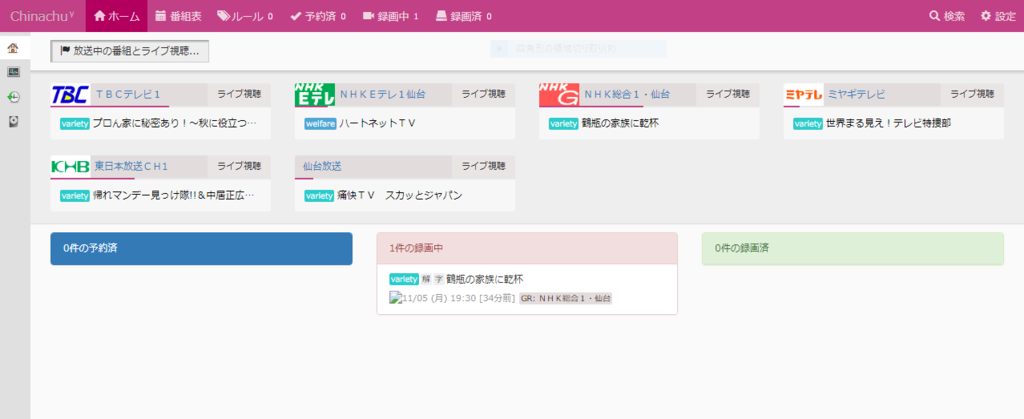Image resolution: width=1024 pixels, height=419 pixels.
Task: Click the 1件の録画中 panel header
Action: [527, 249]
